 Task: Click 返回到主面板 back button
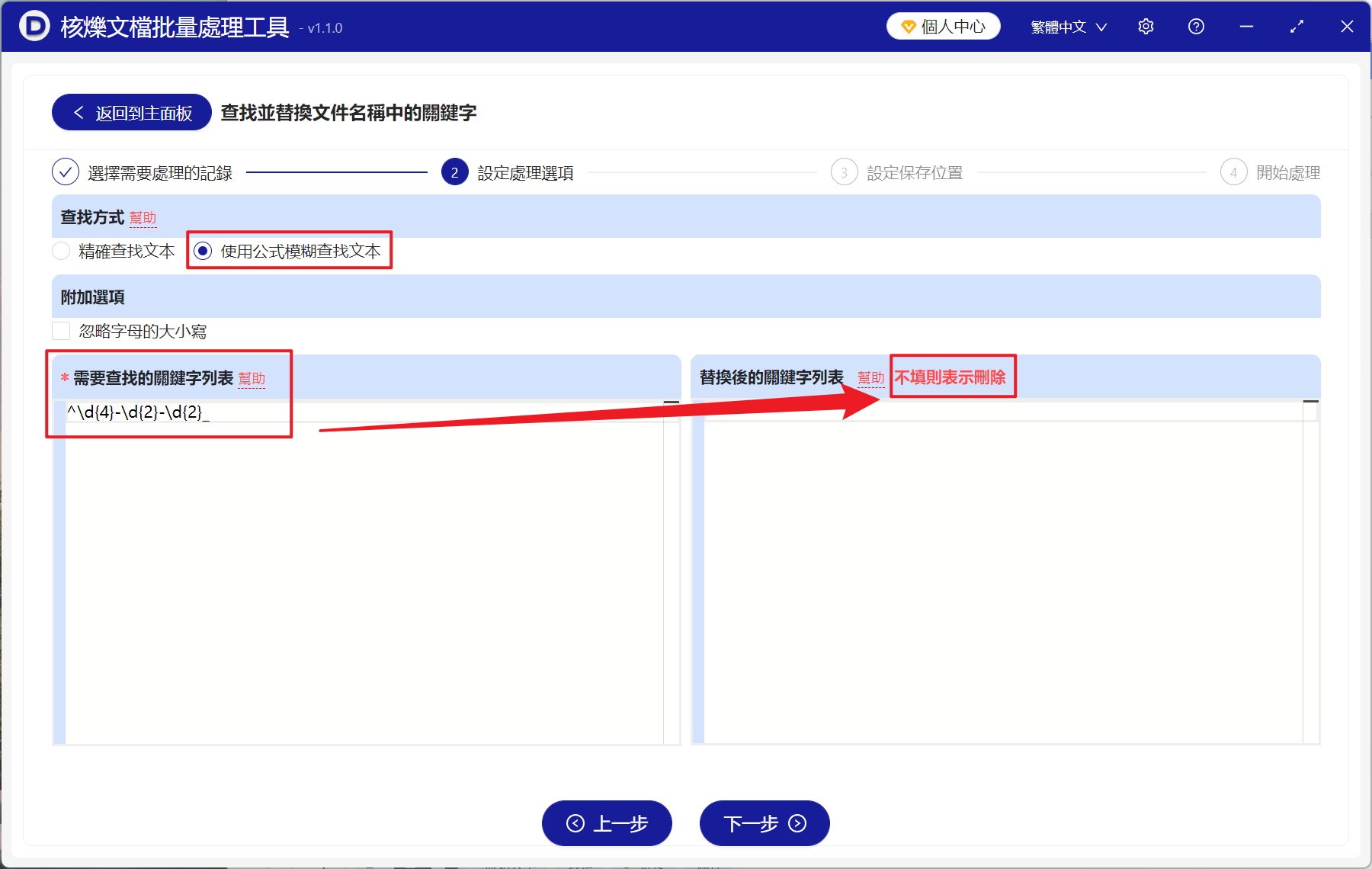click(132, 113)
